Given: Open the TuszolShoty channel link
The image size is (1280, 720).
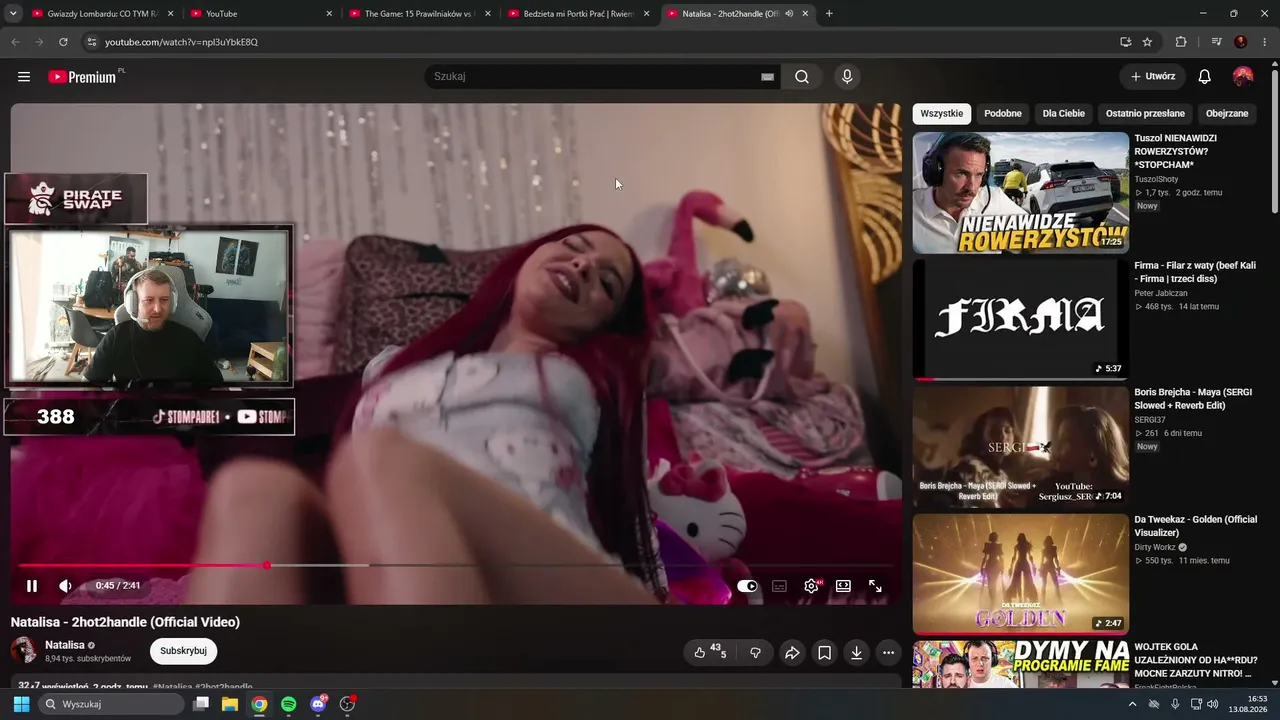Looking at the screenshot, I should tap(1156, 179).
